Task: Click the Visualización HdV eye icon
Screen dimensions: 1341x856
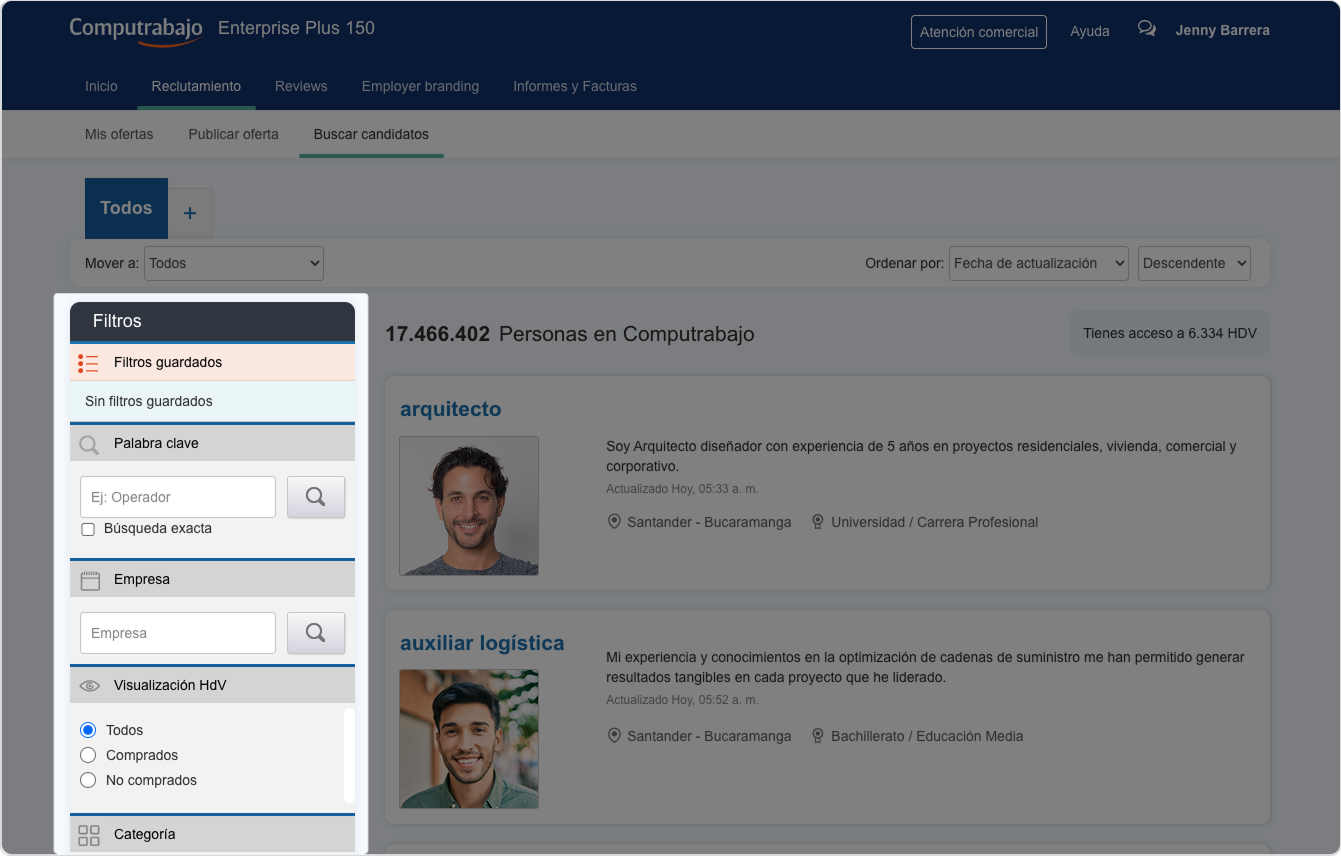Action: click(90, 686)
